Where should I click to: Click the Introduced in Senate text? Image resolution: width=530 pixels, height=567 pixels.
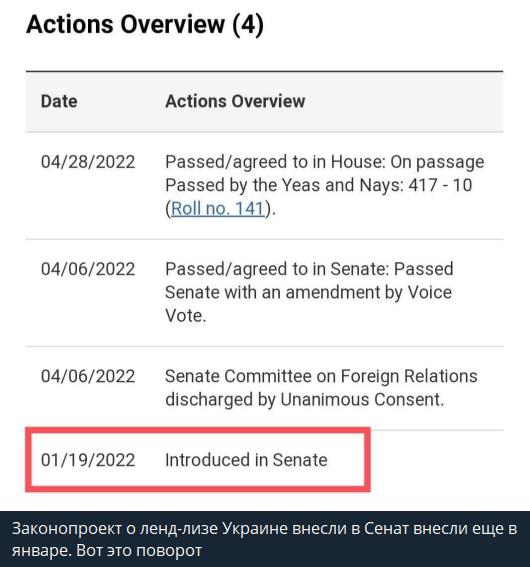[246, 460]
